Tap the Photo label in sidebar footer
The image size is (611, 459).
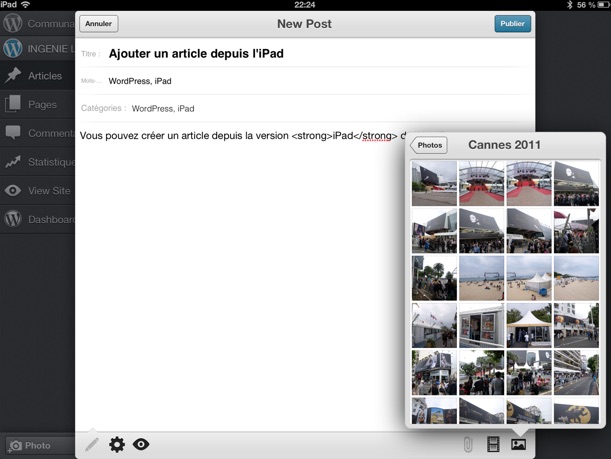[38, 445]
